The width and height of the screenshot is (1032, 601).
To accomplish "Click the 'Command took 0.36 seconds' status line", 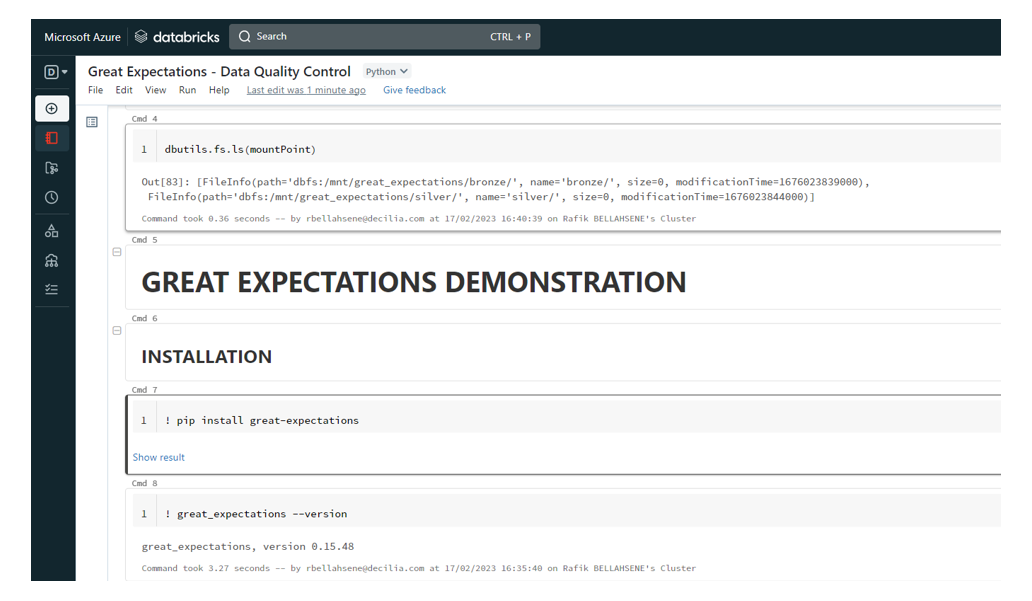I will tap(419, 219).
